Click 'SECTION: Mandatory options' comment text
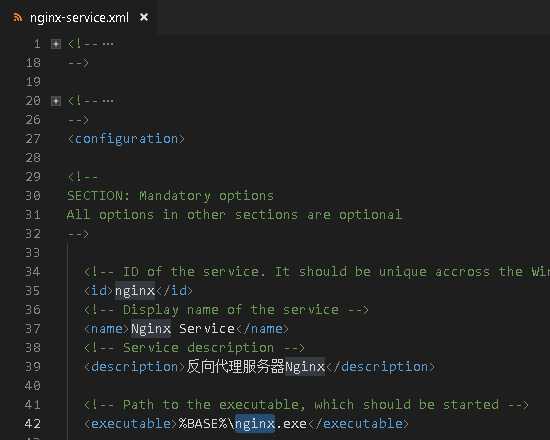This screenshot has height=440, width=550. [x=170, y=196]
